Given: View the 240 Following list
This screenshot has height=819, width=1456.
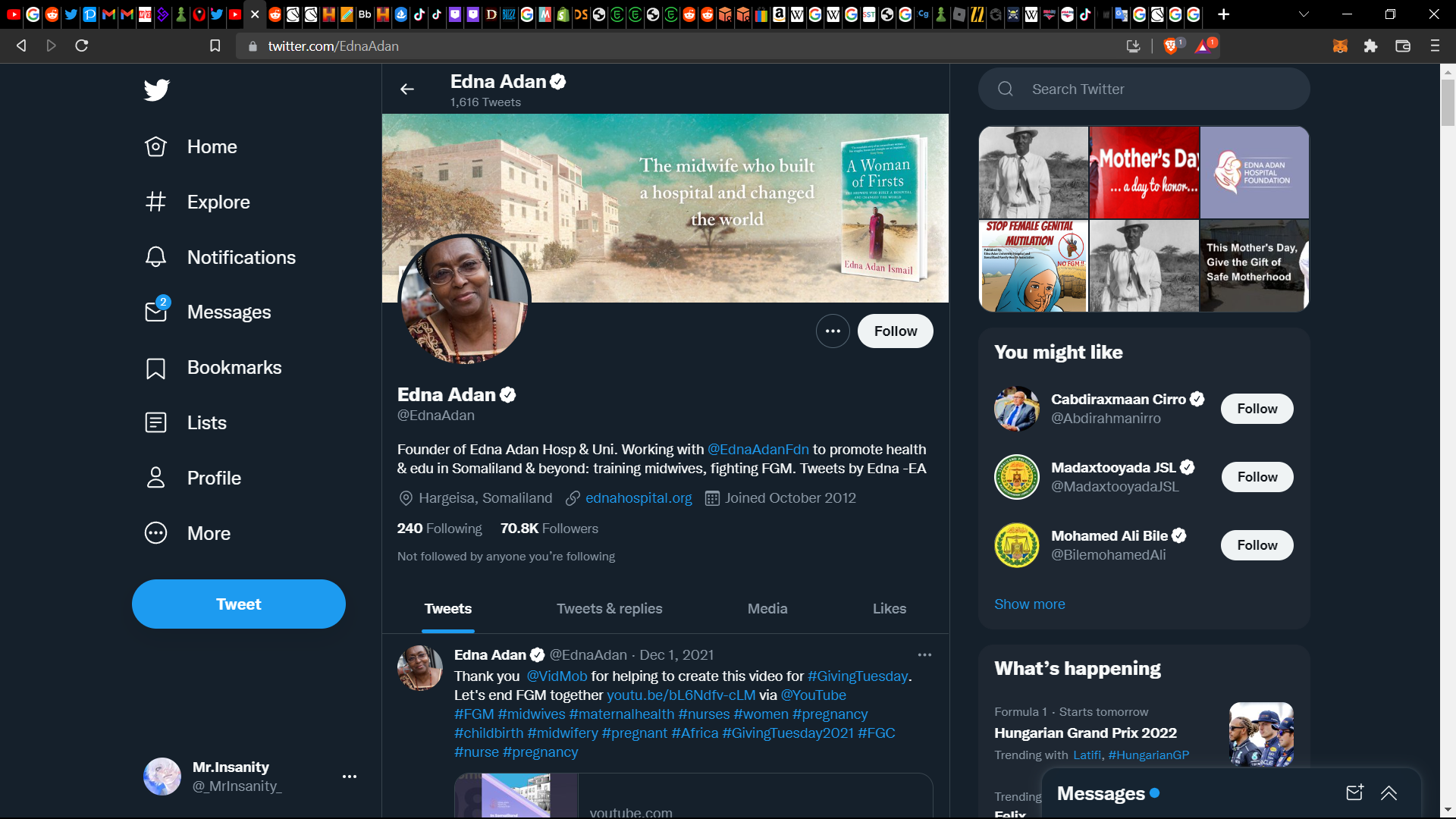Looking at the screenshot, I should click(x=440, y=529).
